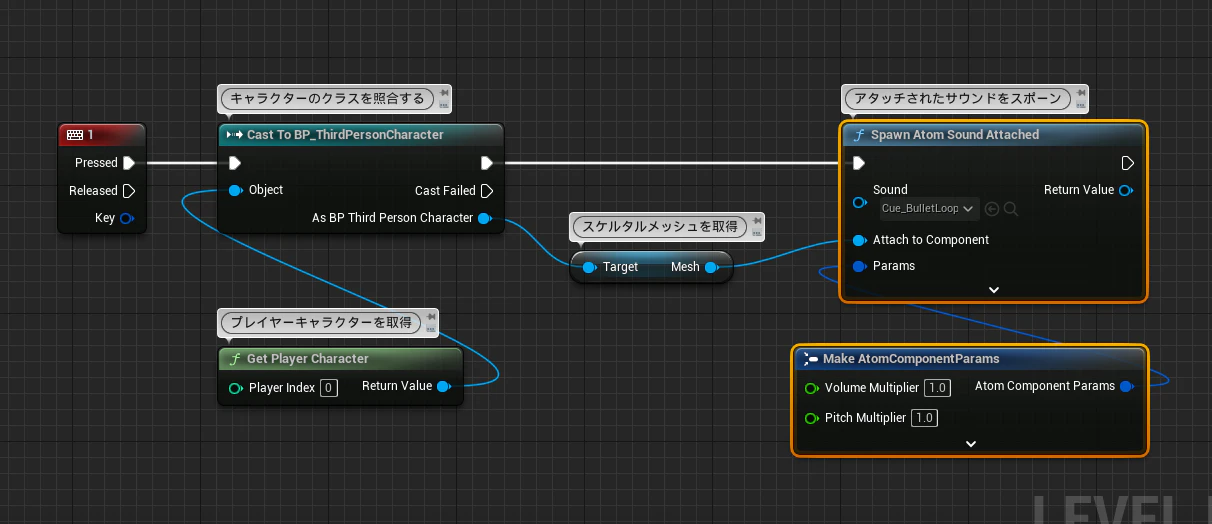Click the function icon on Spawn Atom Sound header
The height and width of the screenshot is (524, 1212).
tap(859, 135)
